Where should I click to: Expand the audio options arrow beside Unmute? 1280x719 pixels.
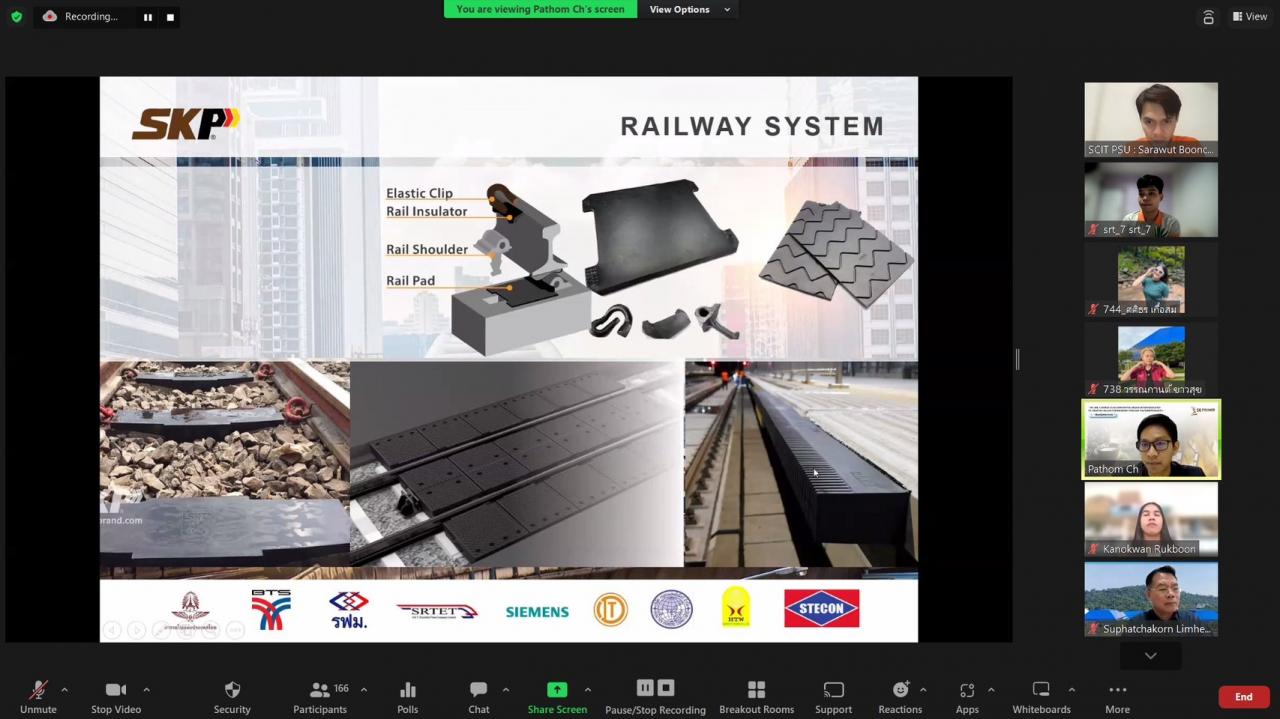coord(64,690)
